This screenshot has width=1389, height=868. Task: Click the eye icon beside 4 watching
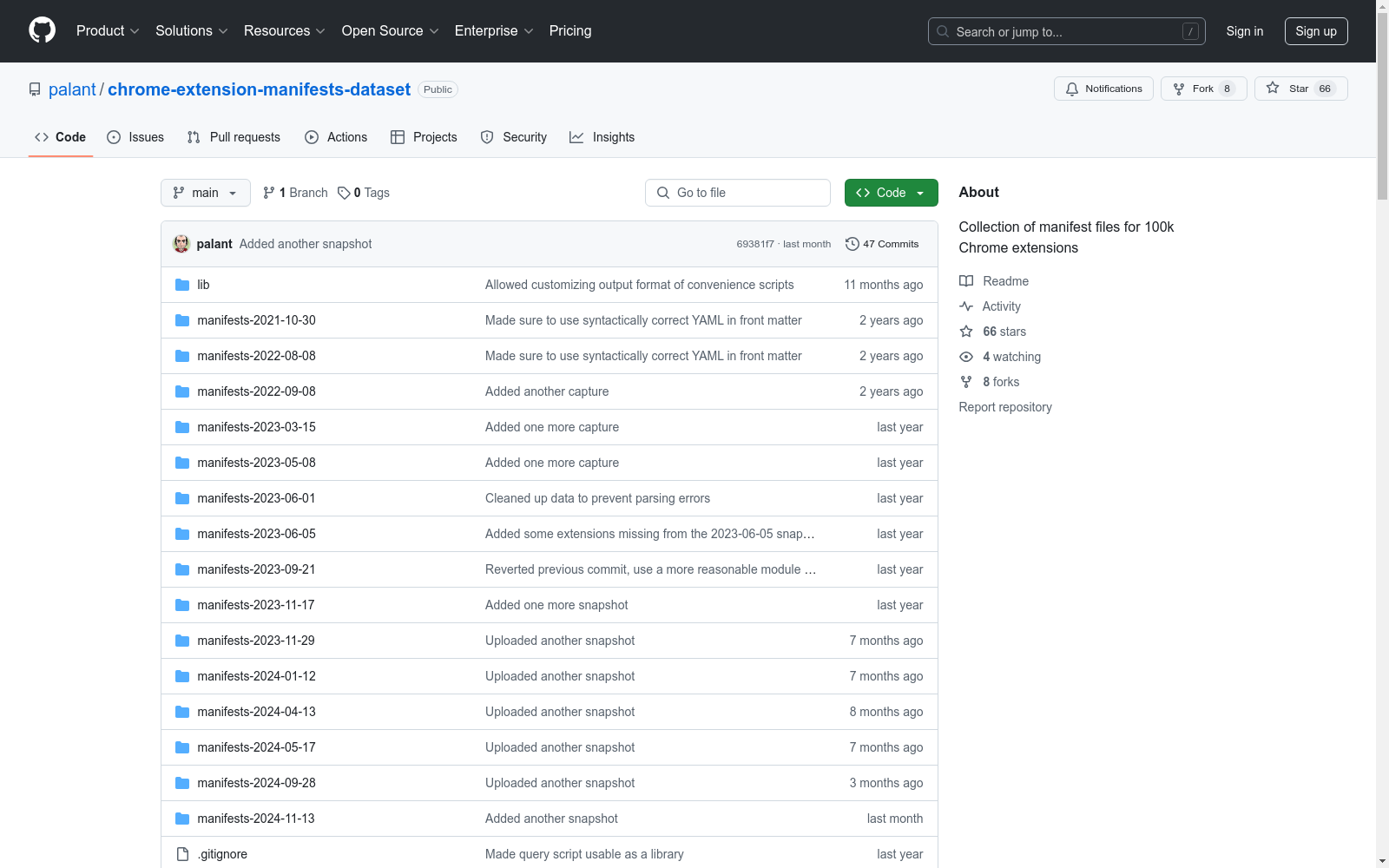point(966,357)
